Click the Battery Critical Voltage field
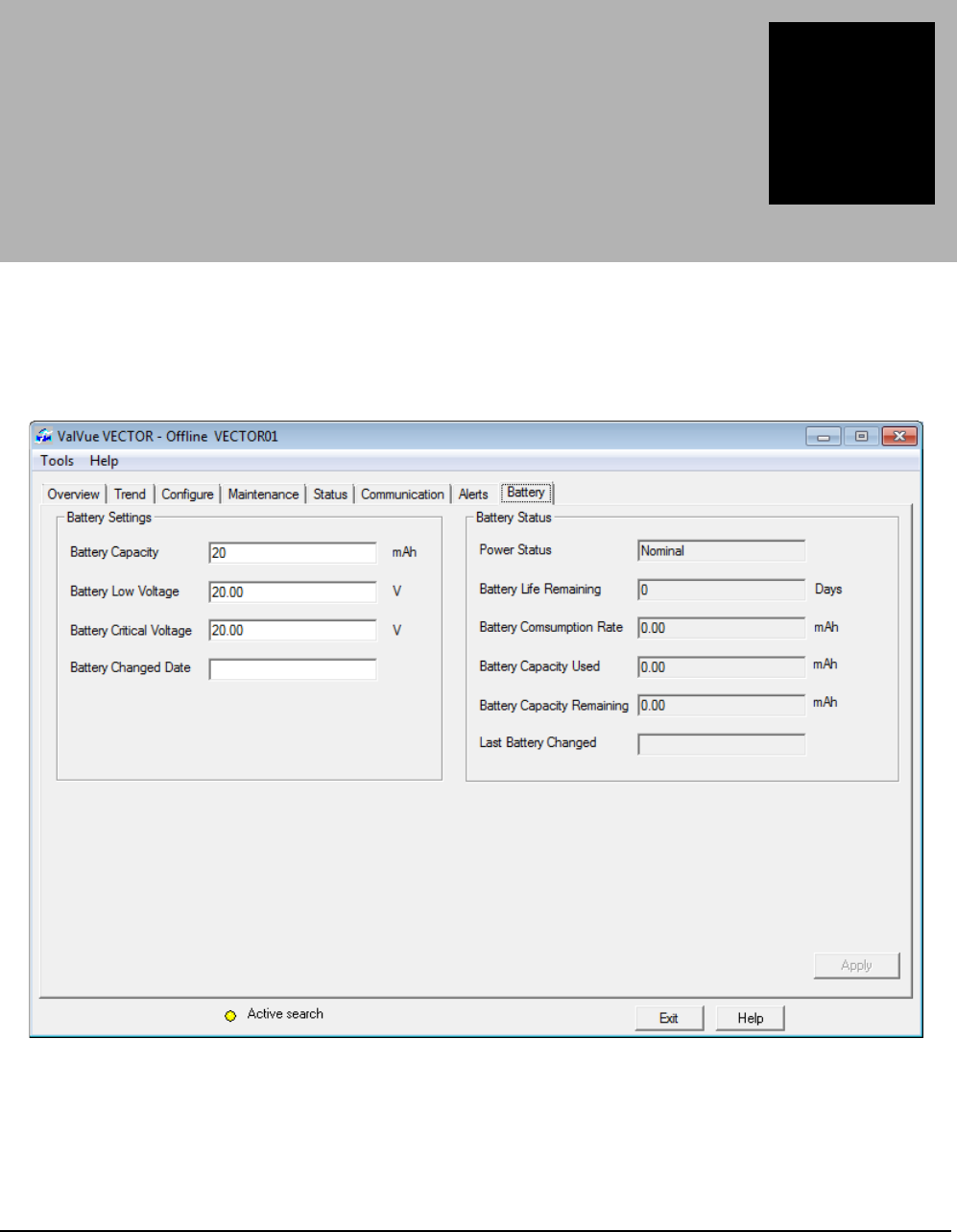The image size is (957, 1232). pyautogui.click(x=293, y=631)
